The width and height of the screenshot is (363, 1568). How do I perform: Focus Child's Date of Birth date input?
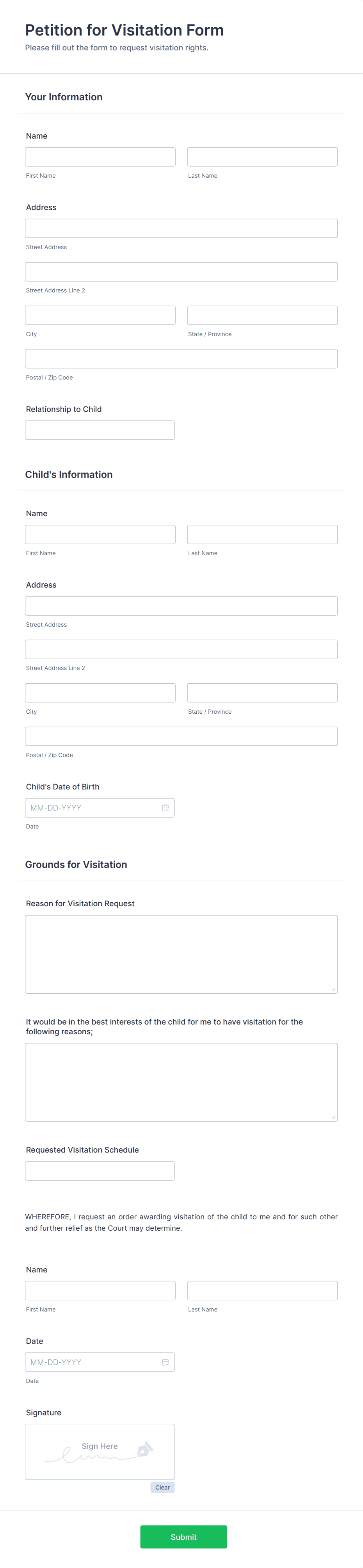100,808
